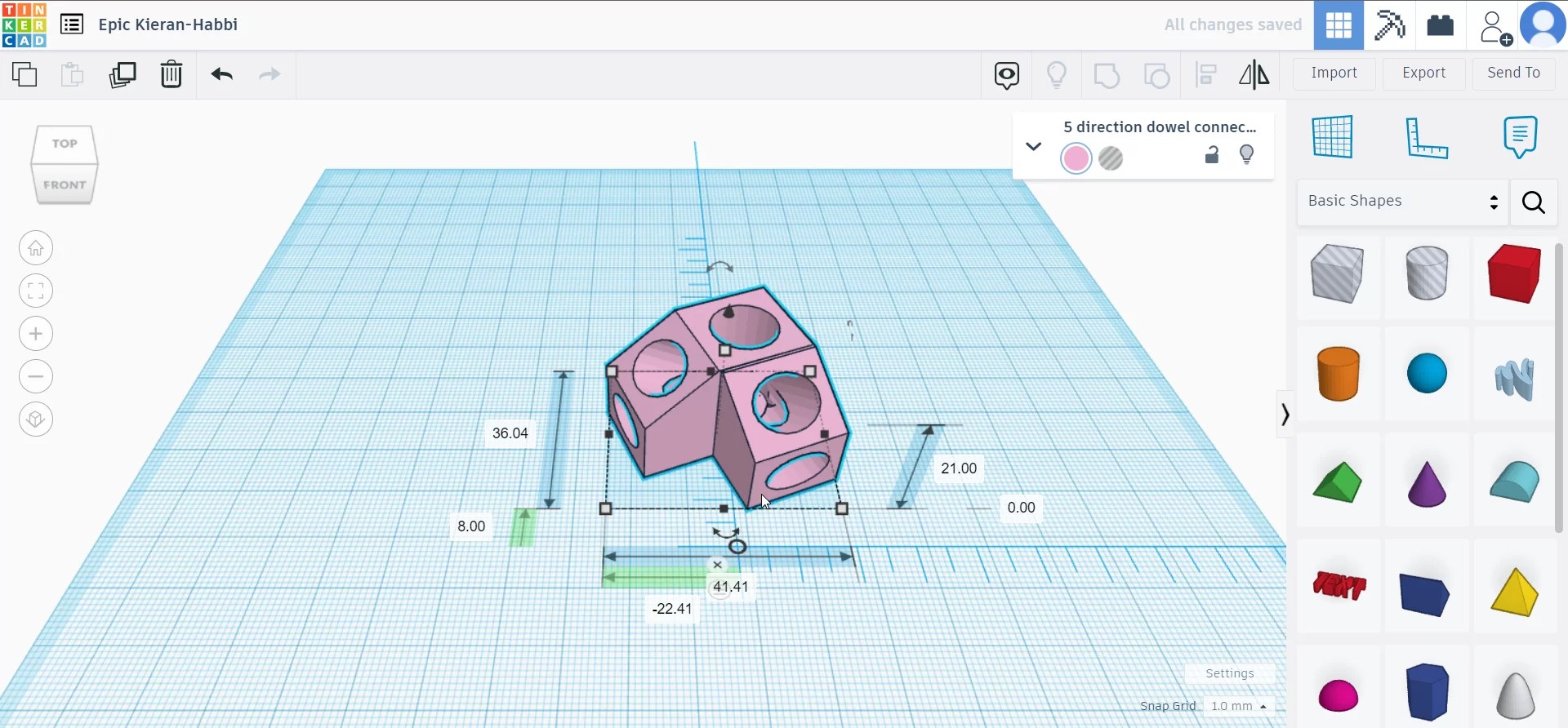Collapse the shapes side panel

pos(1285,415)
